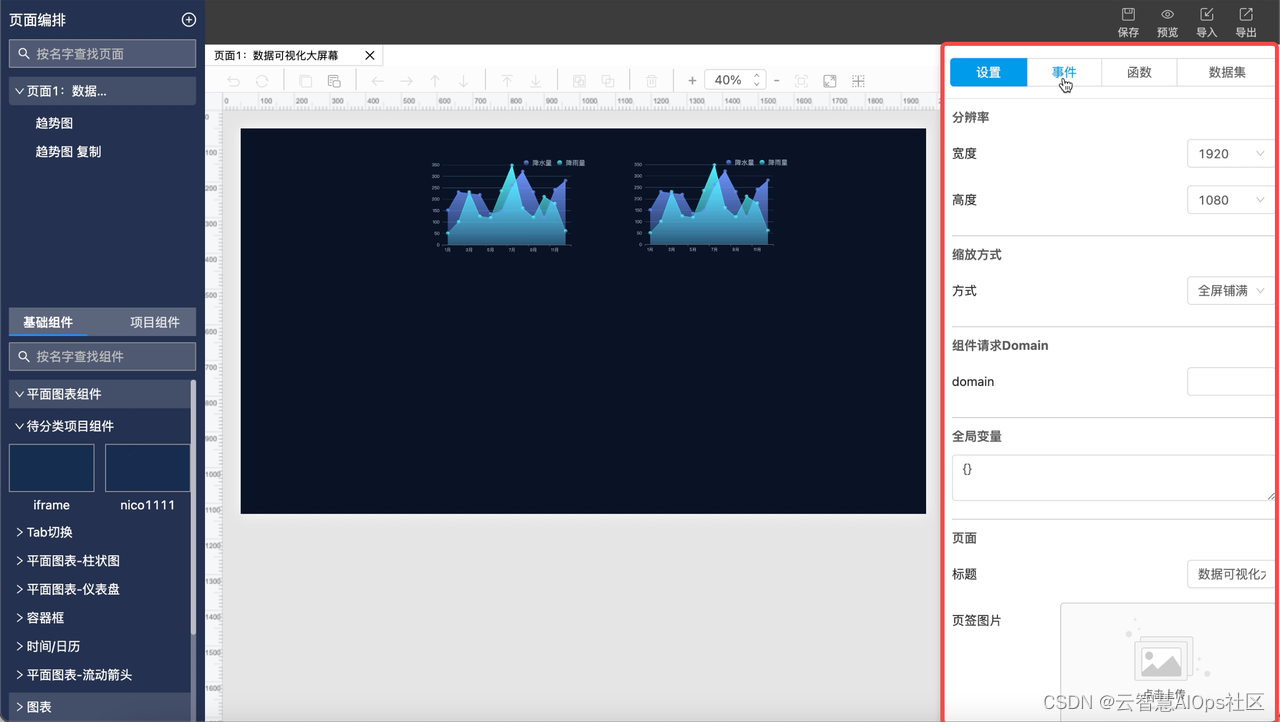Expand the 时间/日历 group
Screen dimensions: 1280x722
pos(19,647)
